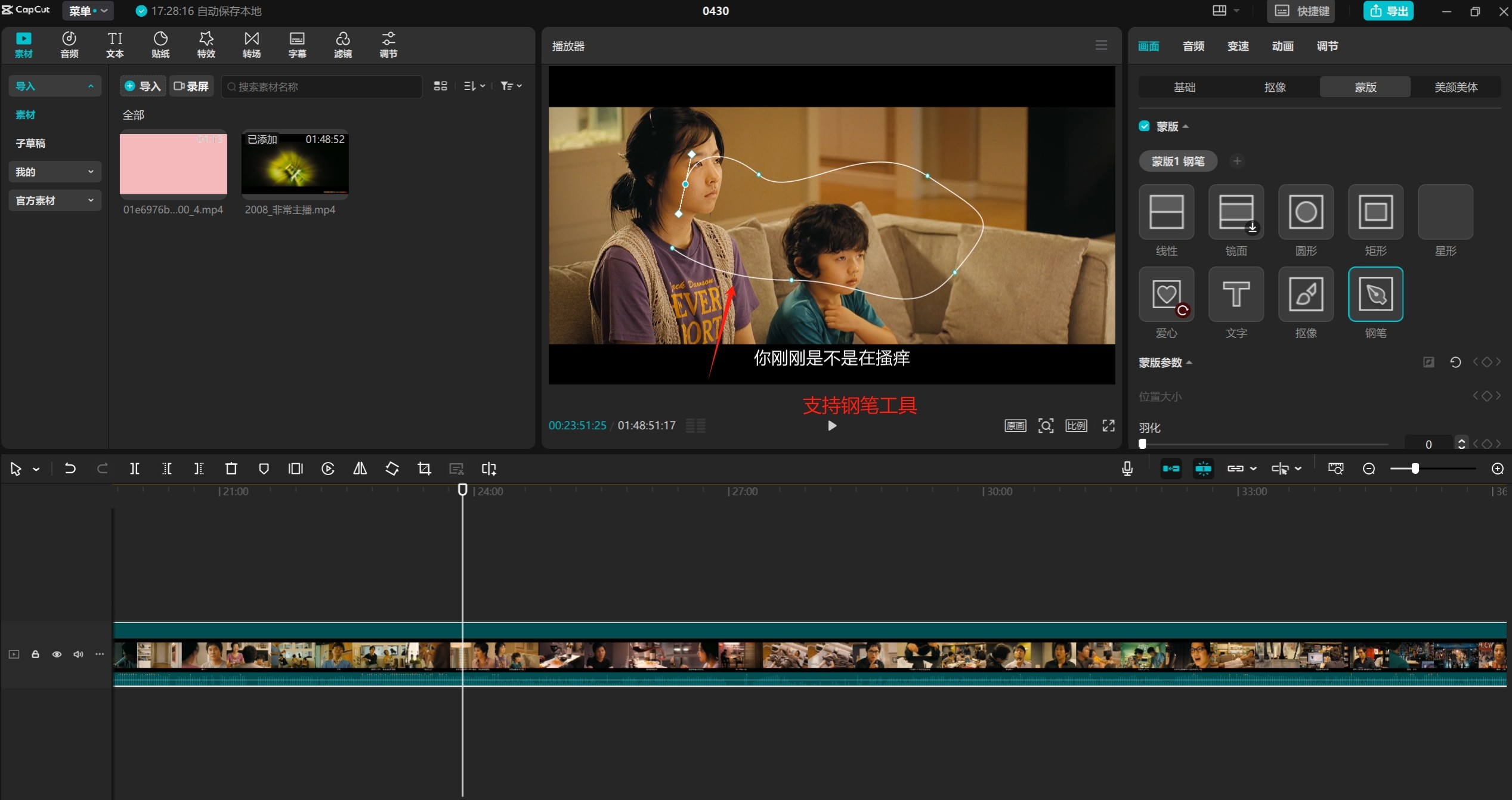
Task: Click the 录屏 screen record button
Action: tap(191, 86)
